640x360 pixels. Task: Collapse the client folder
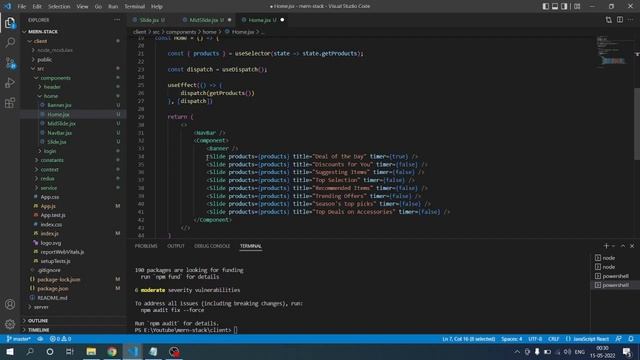tap(40, 41)
